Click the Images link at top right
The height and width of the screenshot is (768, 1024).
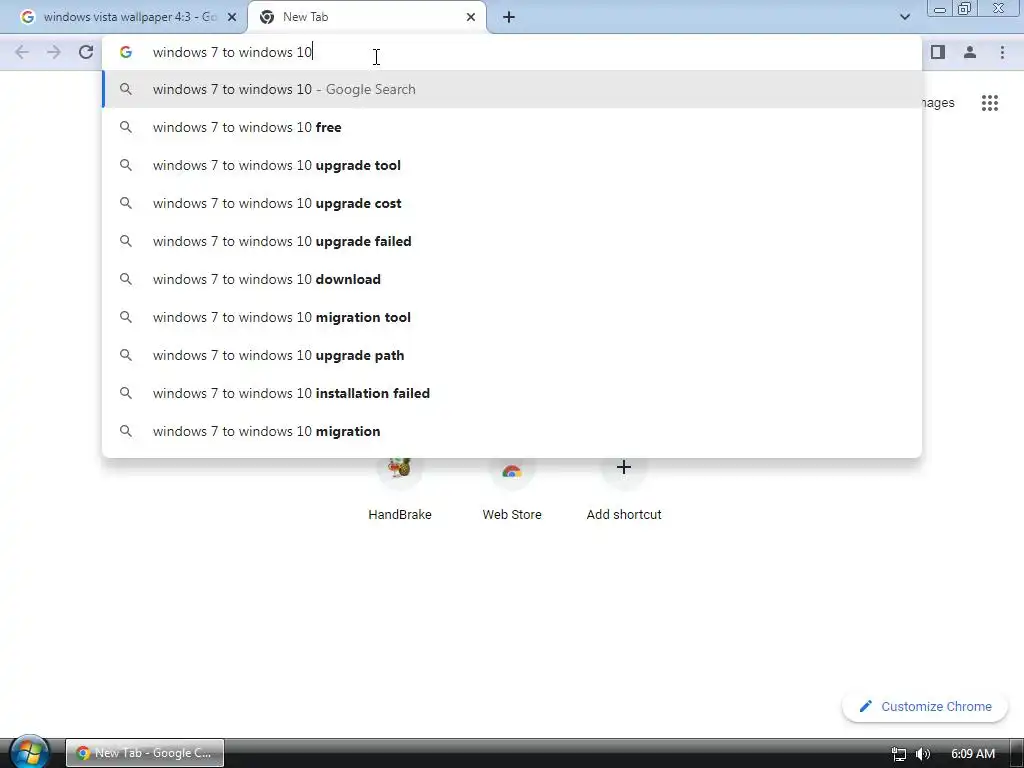(938, 103)
